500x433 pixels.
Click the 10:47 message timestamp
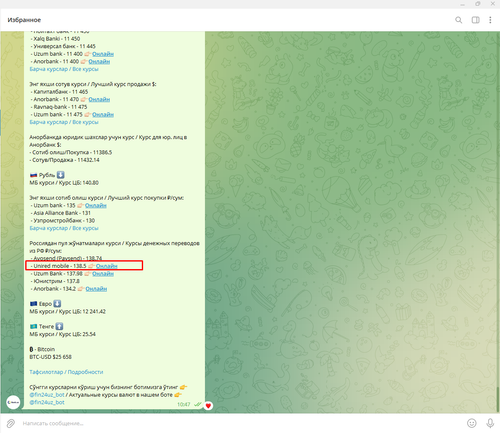pos(184,404)
